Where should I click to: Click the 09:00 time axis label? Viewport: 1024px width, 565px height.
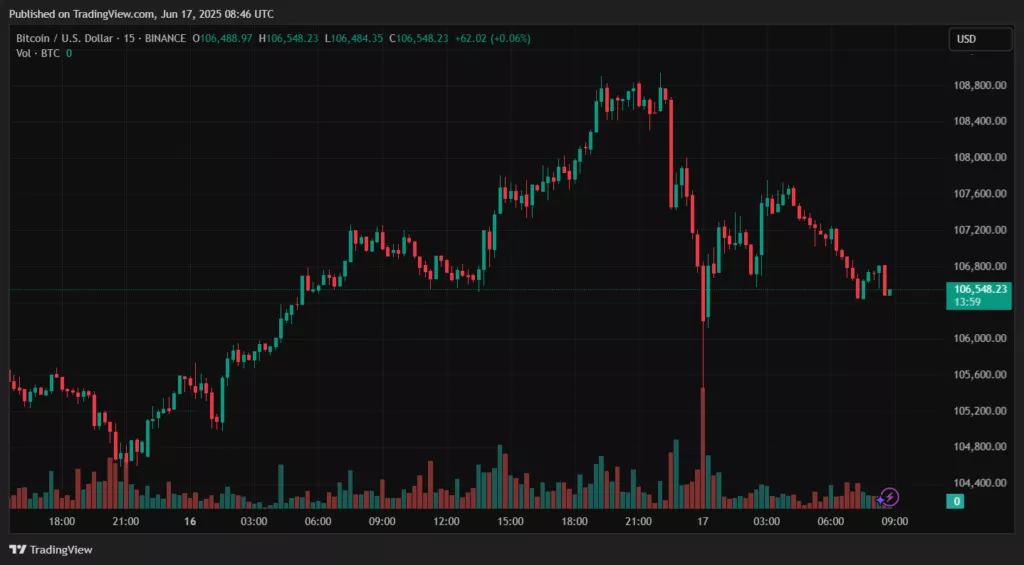click(x=894, y=522)
